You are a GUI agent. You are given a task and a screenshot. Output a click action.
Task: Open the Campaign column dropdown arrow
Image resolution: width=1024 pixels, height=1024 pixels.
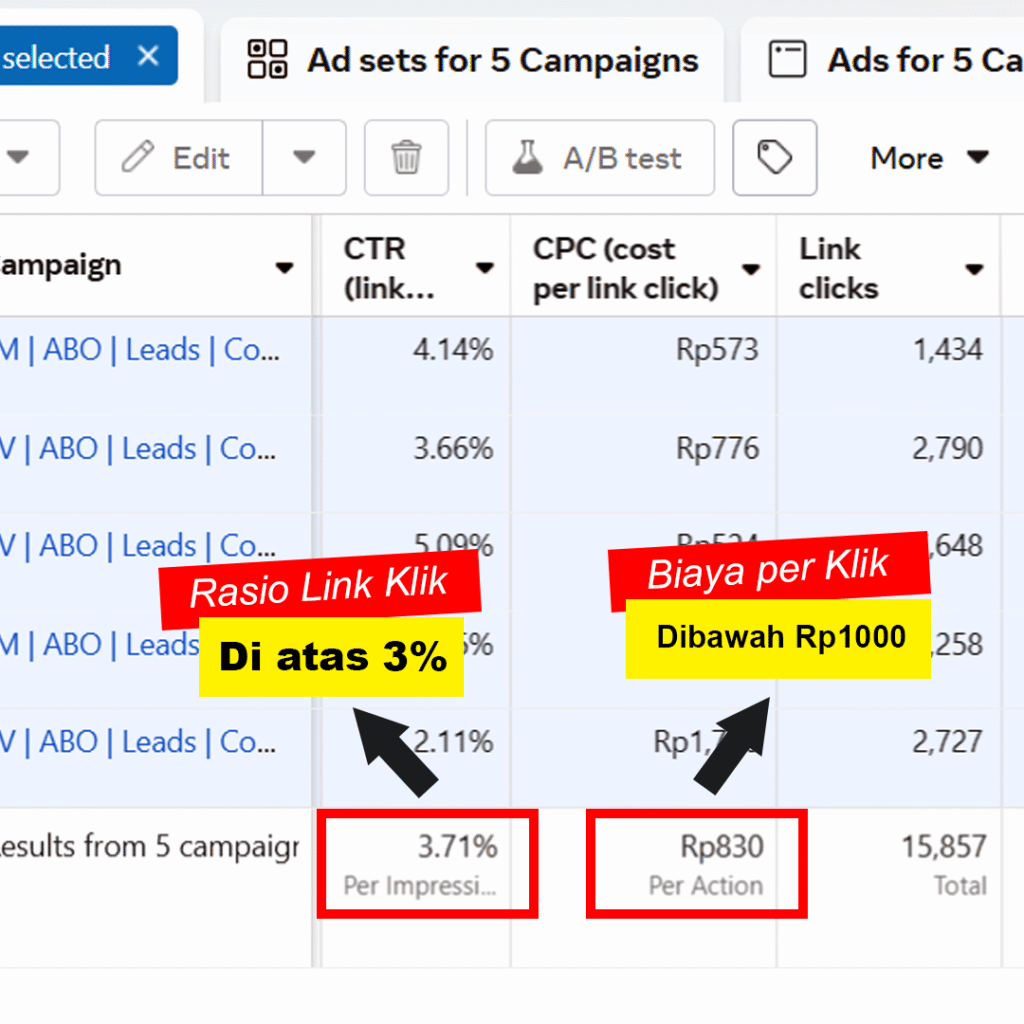[x=284, y=267]
